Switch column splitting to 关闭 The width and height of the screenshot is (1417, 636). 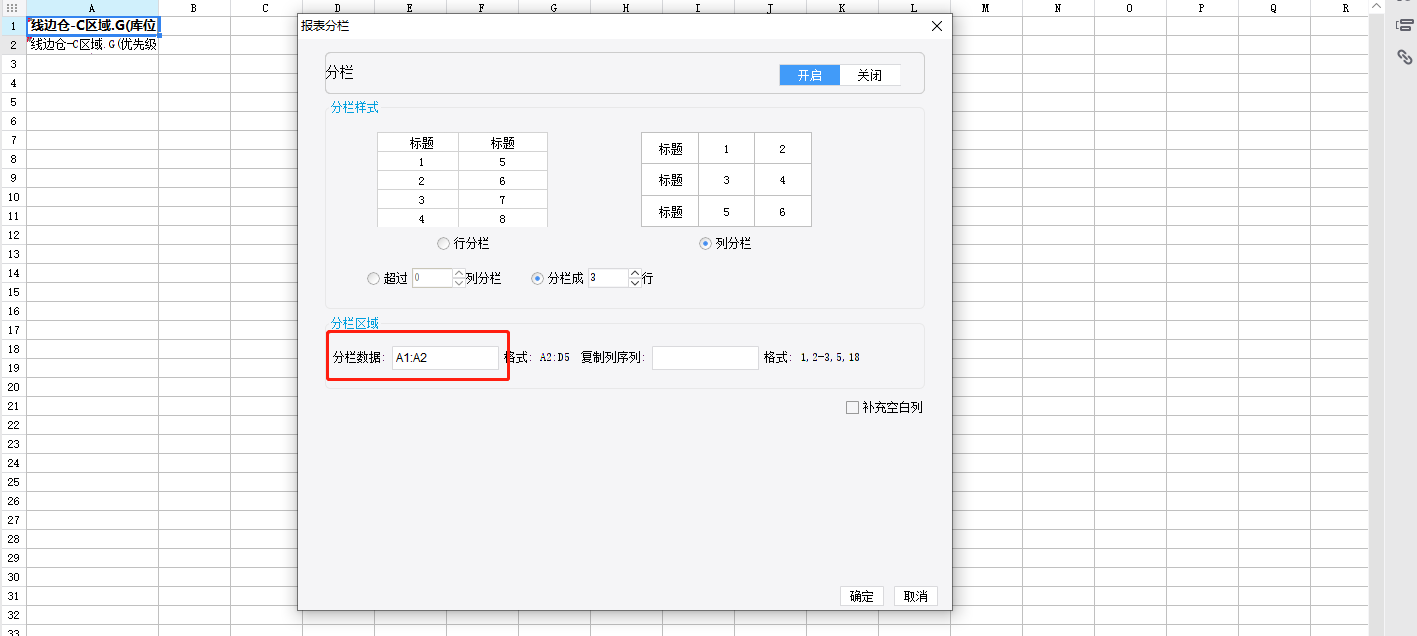870,75
